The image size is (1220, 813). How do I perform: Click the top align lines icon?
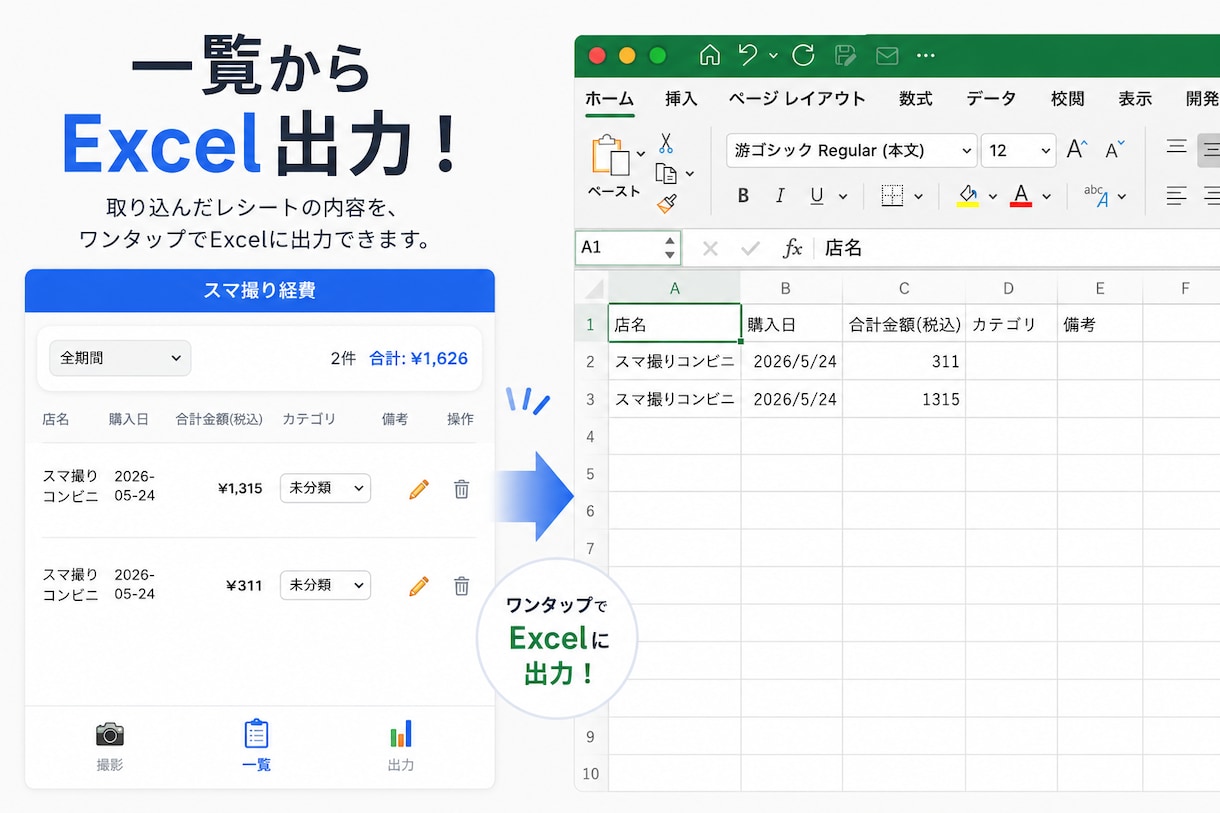click(1176, 147)
